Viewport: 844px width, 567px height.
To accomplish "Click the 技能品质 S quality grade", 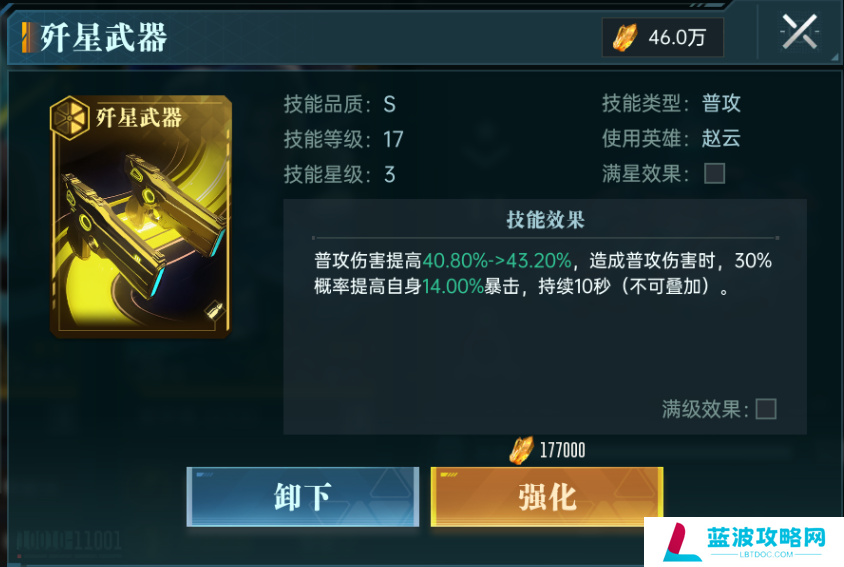I will [390, 104].
